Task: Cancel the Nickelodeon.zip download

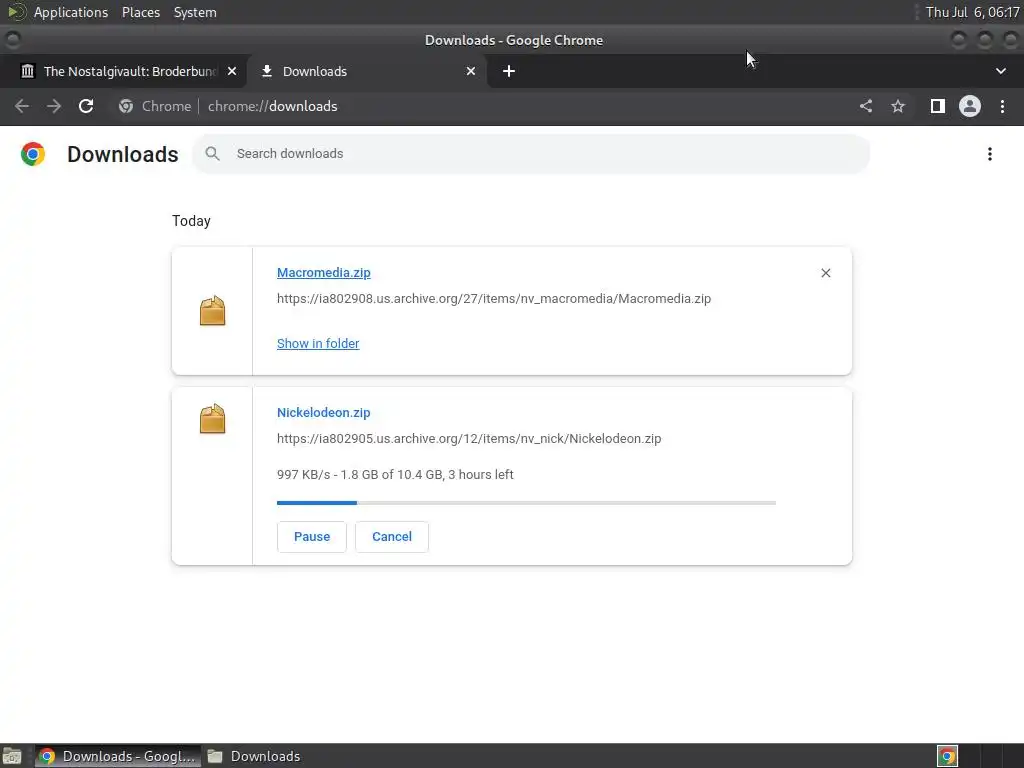Action: coord(392,537)
